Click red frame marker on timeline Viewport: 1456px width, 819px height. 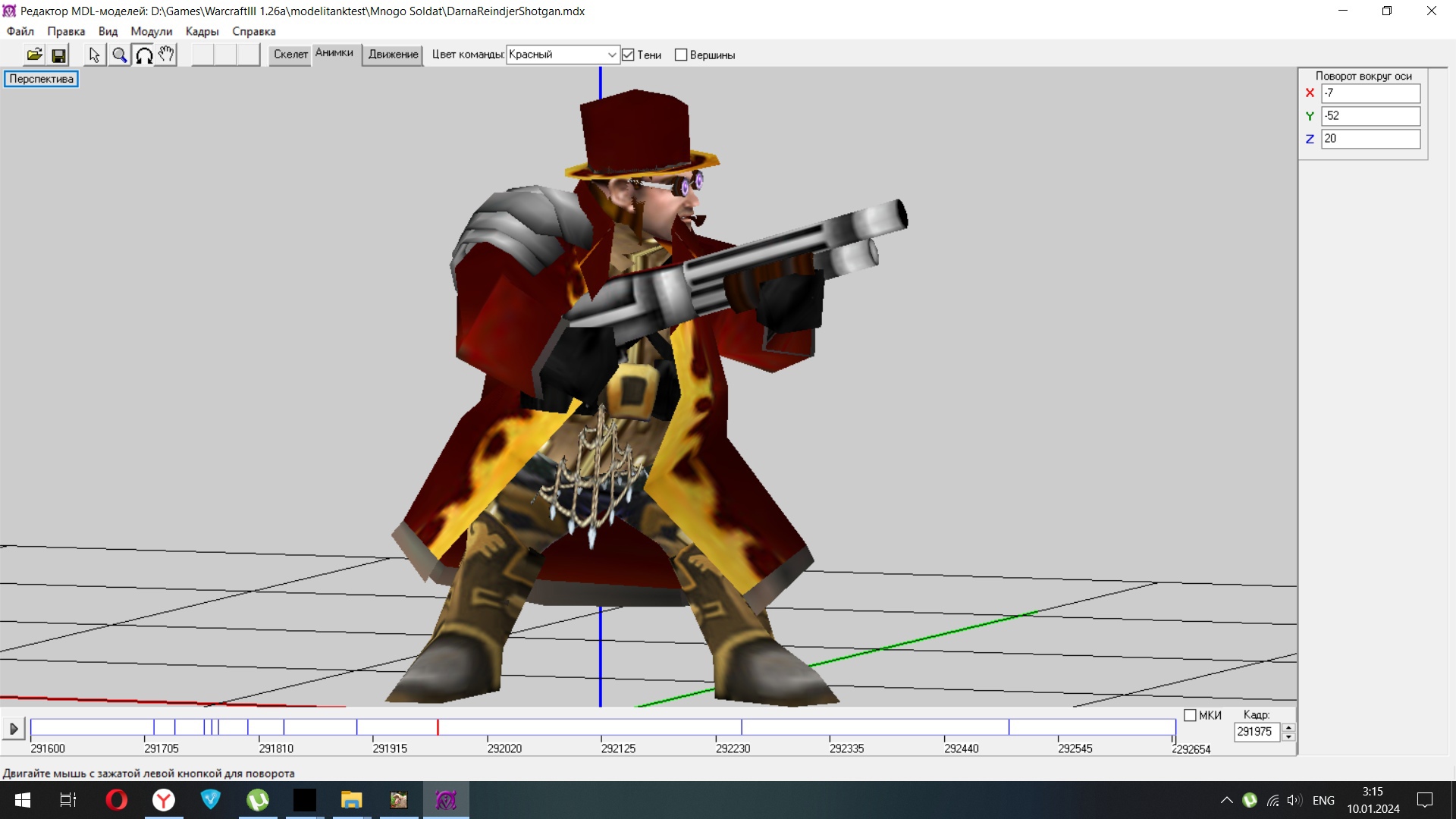point(438,727)
